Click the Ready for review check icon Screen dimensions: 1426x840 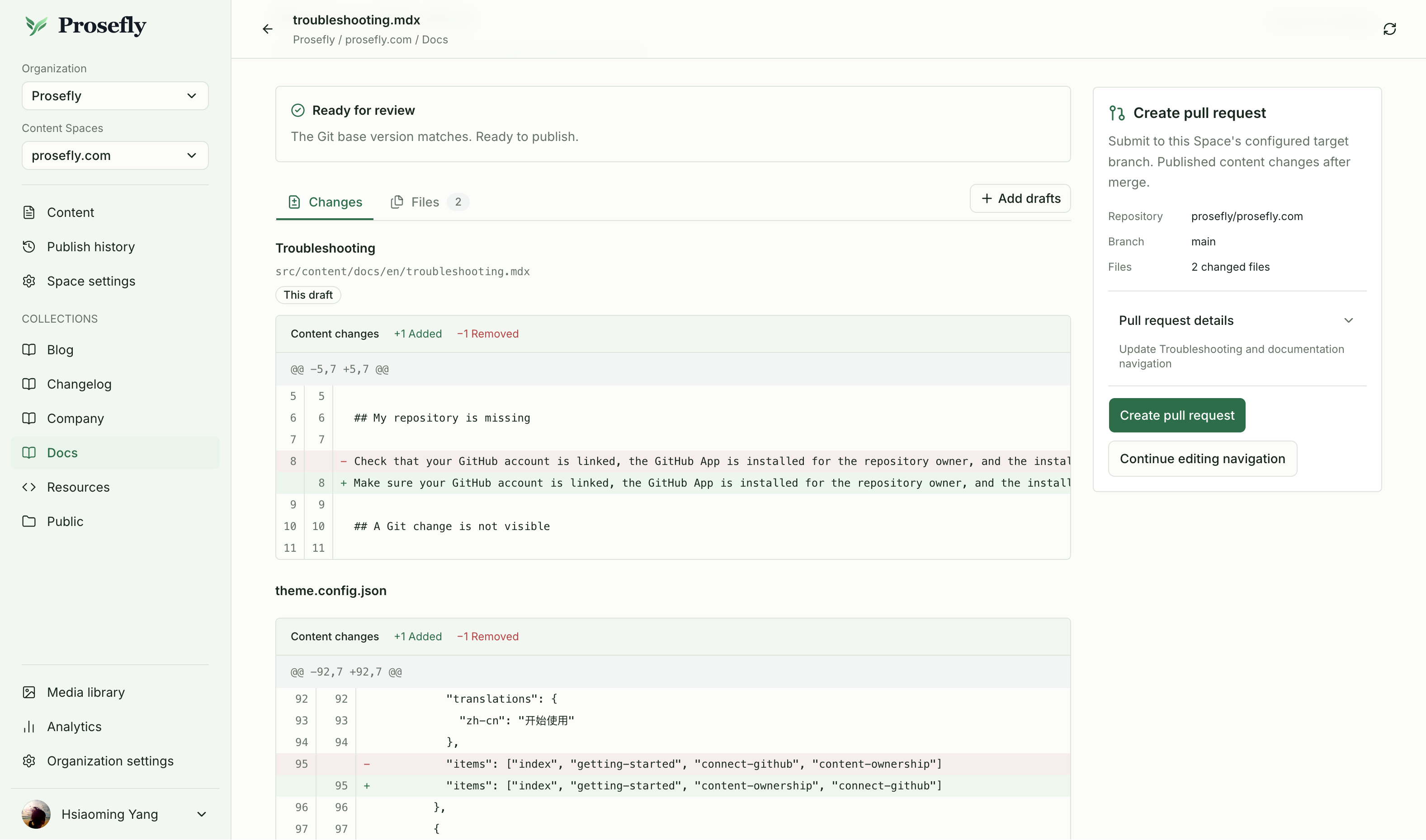[298, 110]
